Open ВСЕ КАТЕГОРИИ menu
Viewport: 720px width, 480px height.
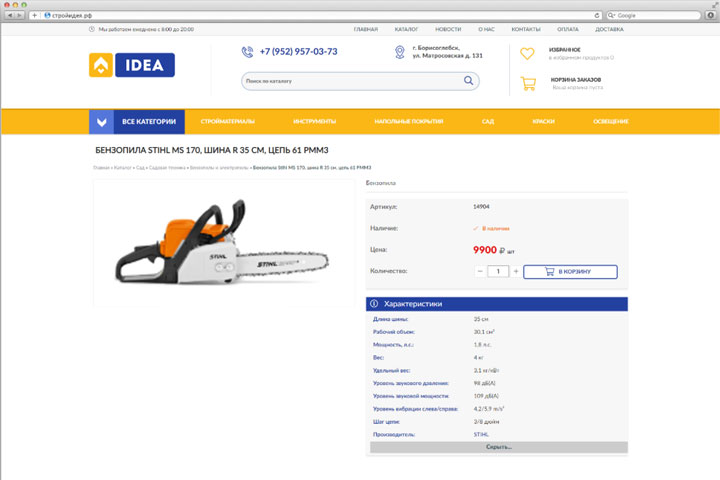pos(149,122)
